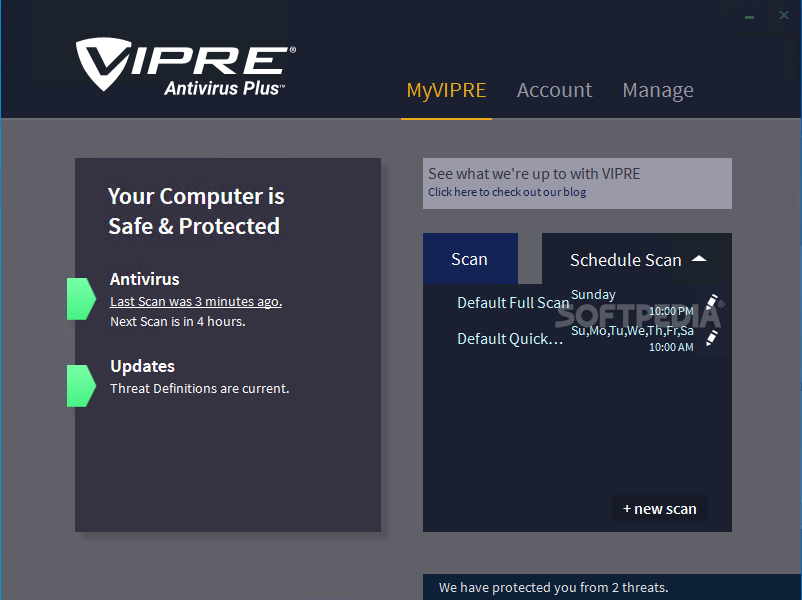Viewport: 802px width, 600px height.
Task: Open the Account tab
Action: coord(554,91)
